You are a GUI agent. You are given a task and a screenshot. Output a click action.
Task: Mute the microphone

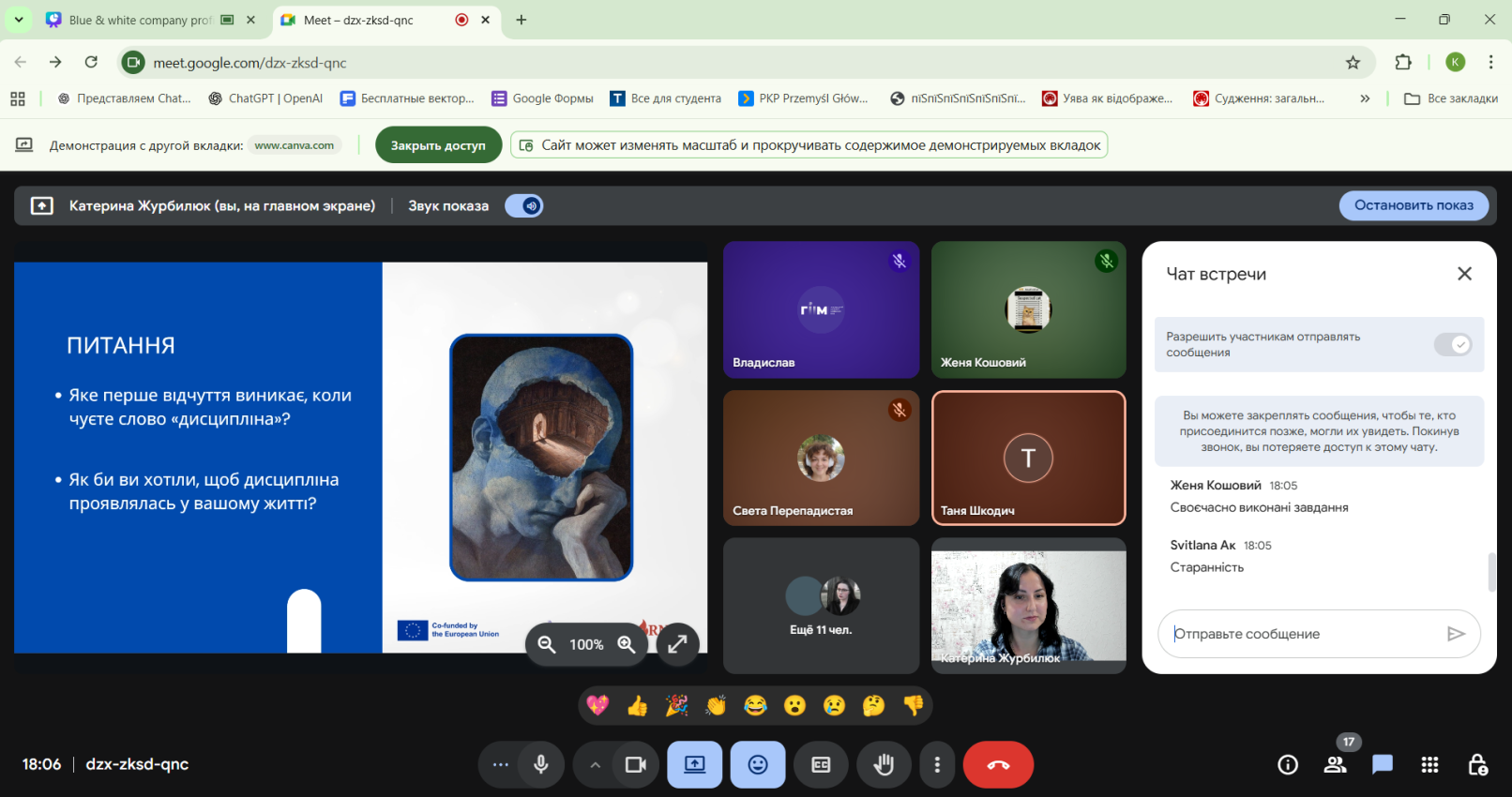point(540,765)
